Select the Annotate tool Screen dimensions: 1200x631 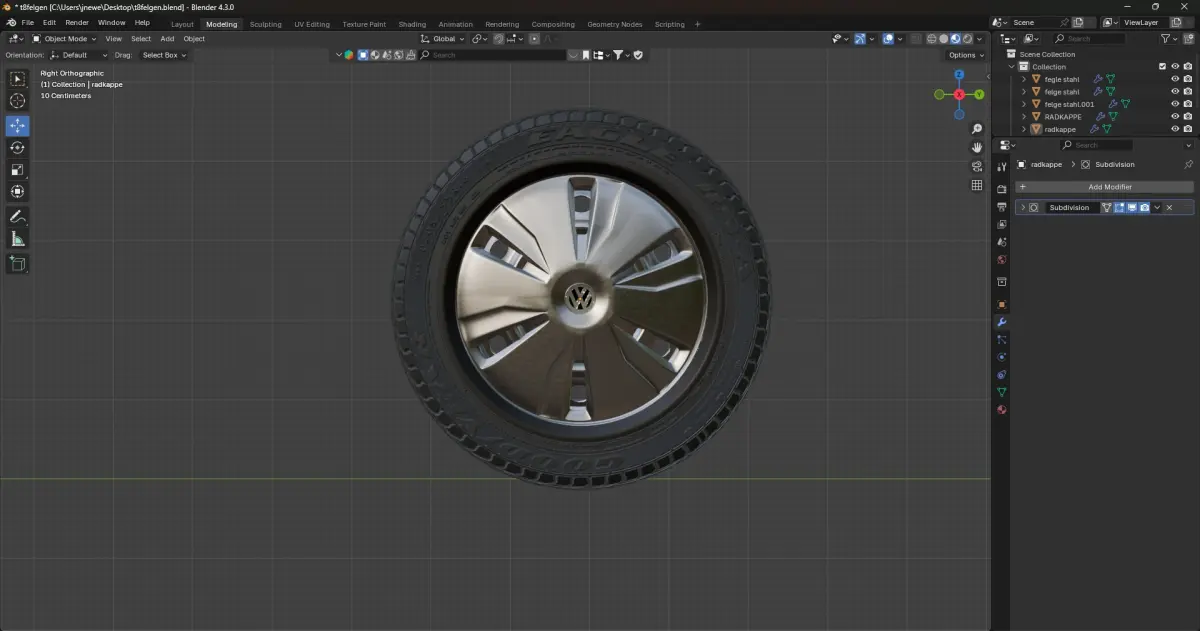[17, 217]
